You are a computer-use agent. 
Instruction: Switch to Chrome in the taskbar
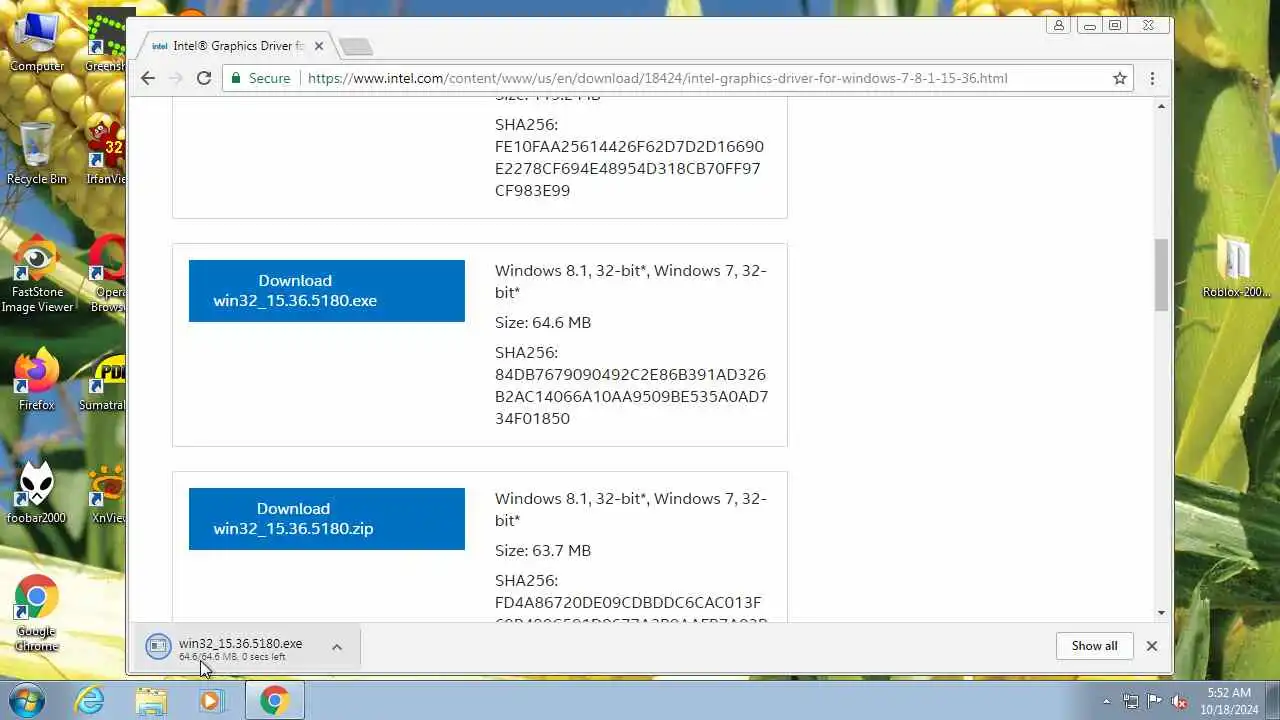pyautogui.click(x=275, y=700)
